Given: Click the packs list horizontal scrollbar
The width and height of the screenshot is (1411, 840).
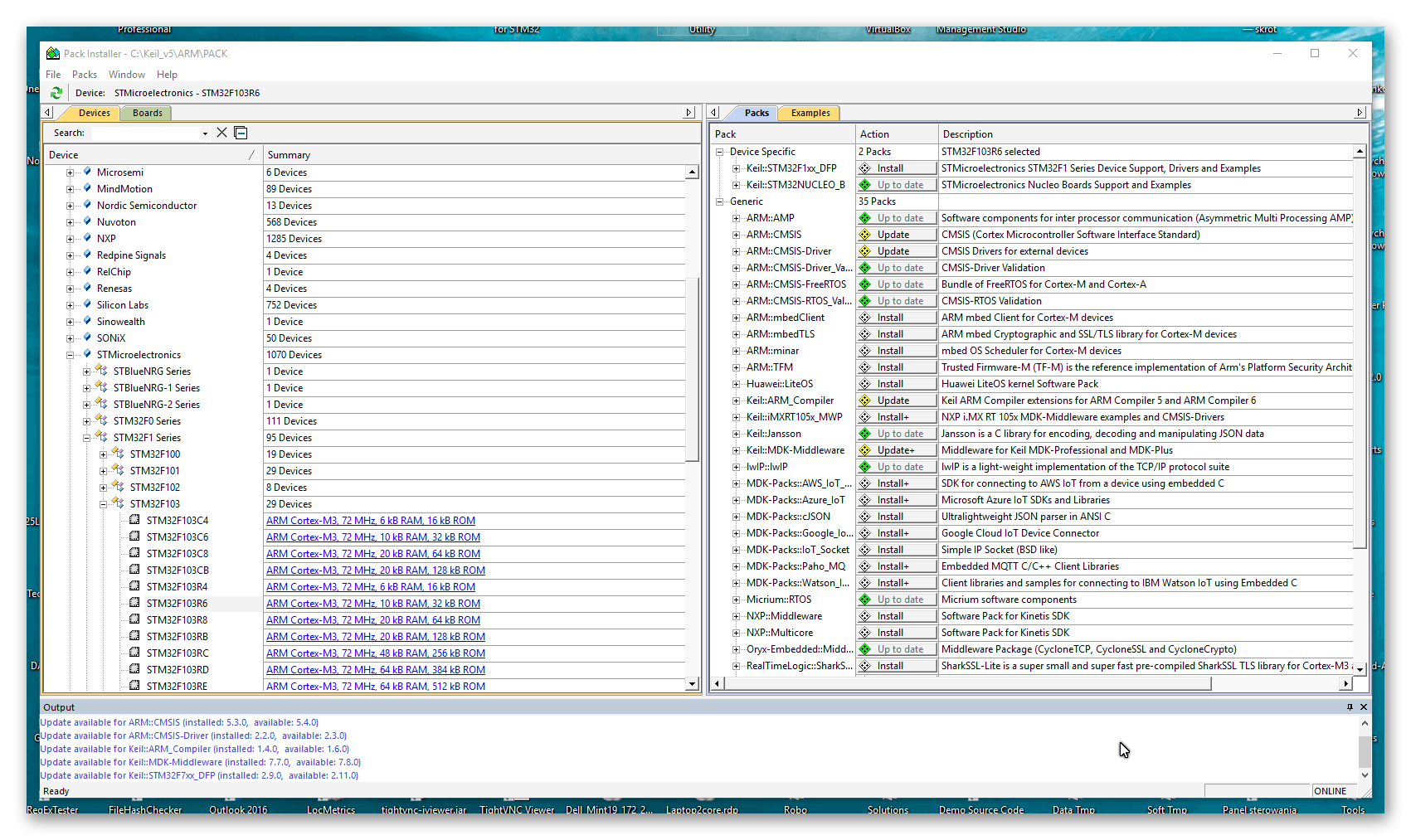Looking at the screenshot, I should coord(968,683).
